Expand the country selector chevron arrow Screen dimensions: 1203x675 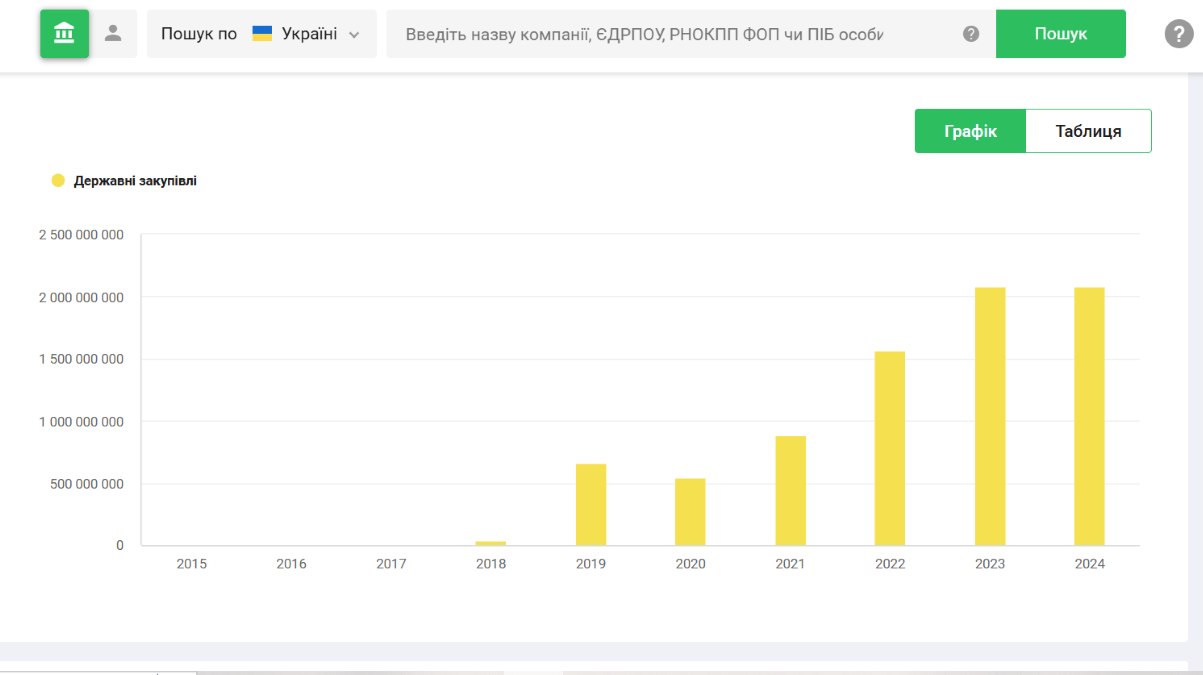(x=354, y=35)
